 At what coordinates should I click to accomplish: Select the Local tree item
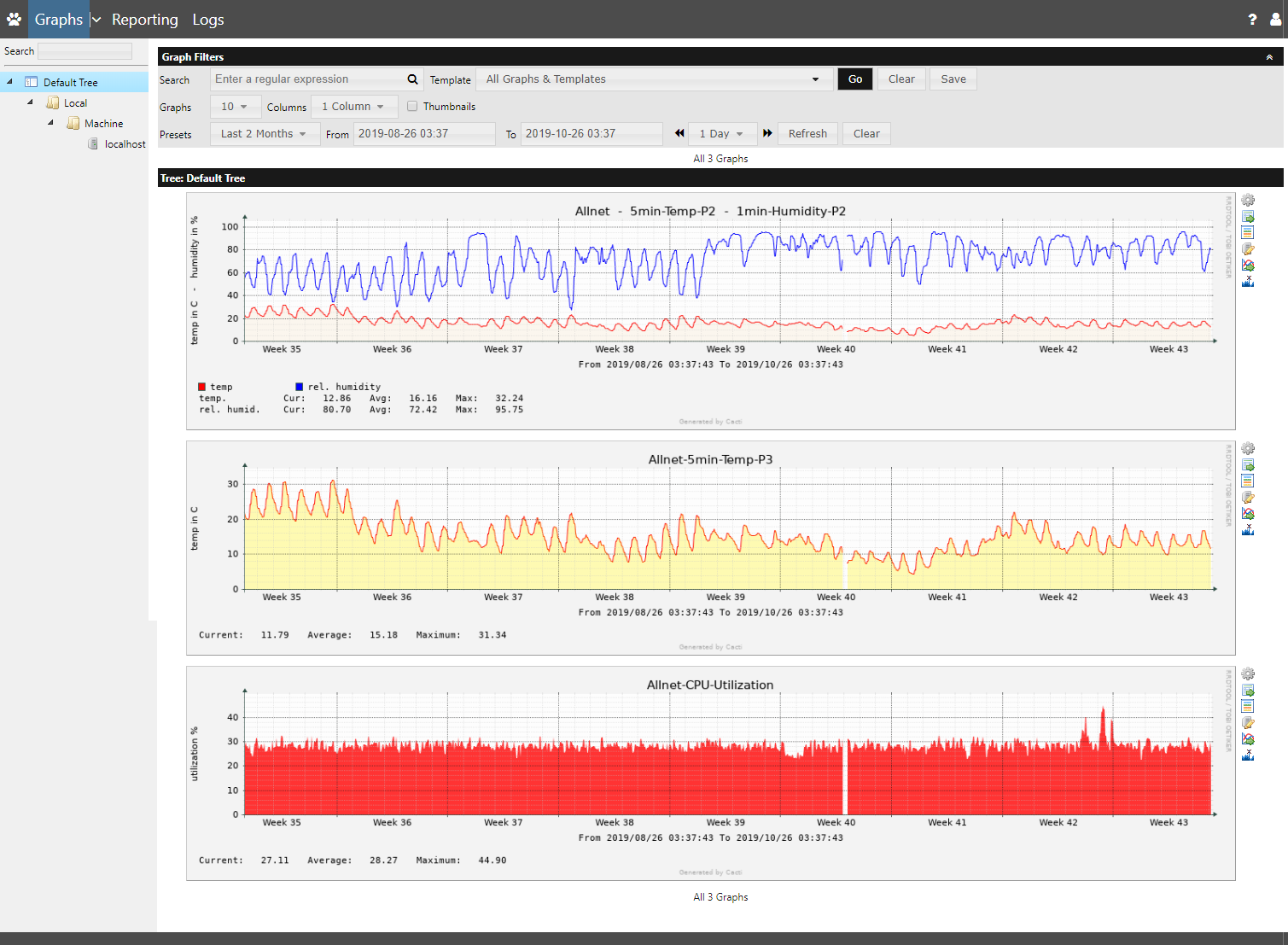76,102
